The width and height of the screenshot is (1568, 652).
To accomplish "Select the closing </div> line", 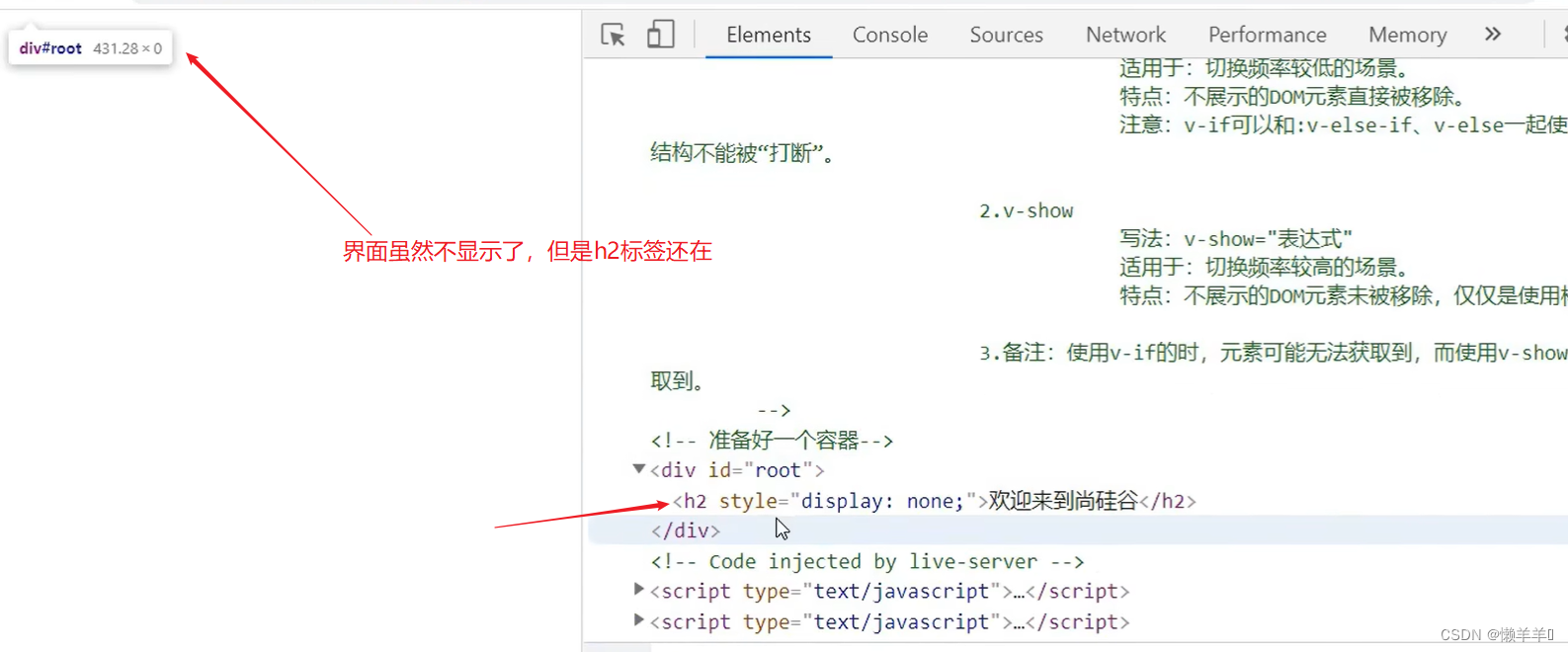I will [x=686, y=530].
